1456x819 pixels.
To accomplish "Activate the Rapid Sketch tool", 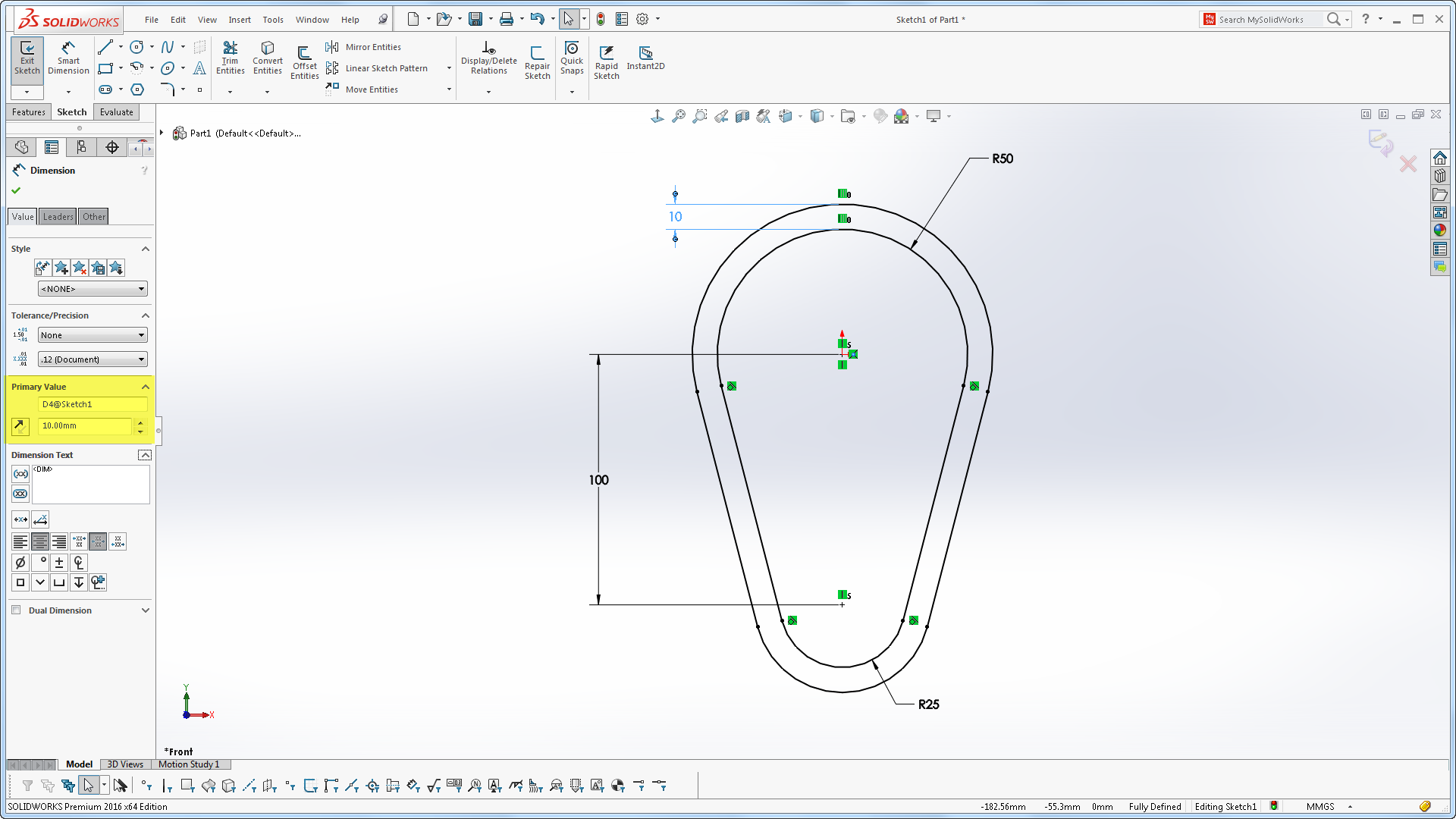I will 607,61.
